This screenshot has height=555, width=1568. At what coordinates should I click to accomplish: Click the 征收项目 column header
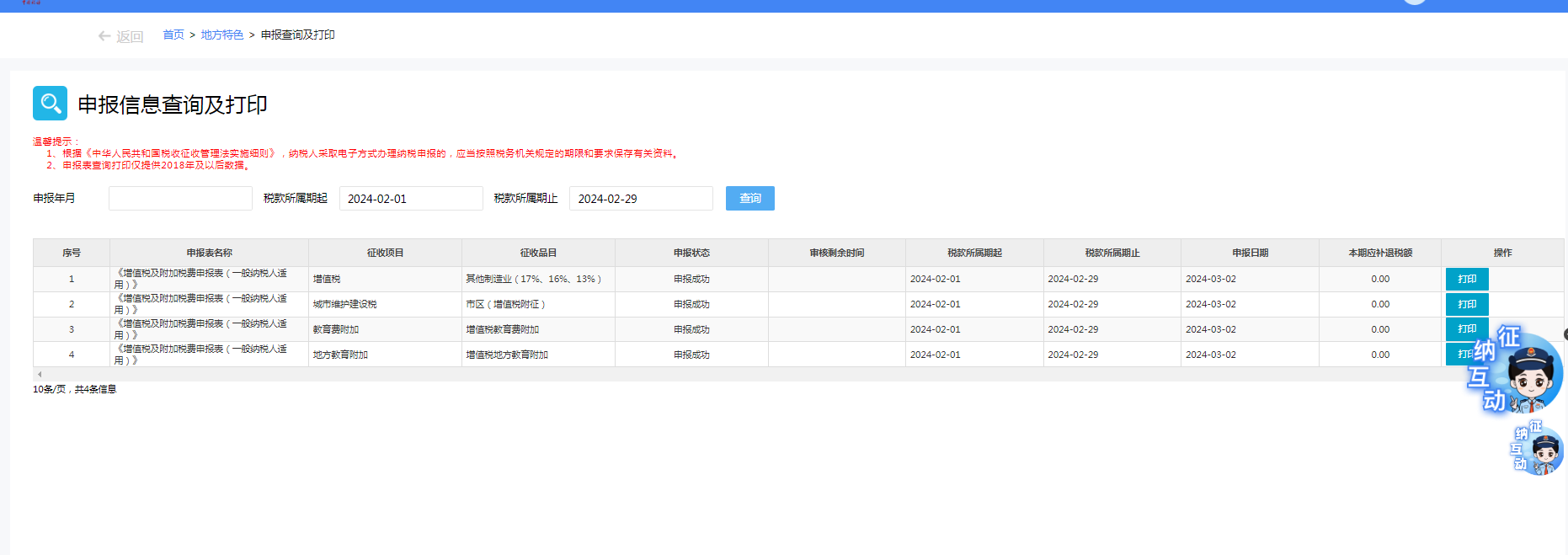click(385, 253)
